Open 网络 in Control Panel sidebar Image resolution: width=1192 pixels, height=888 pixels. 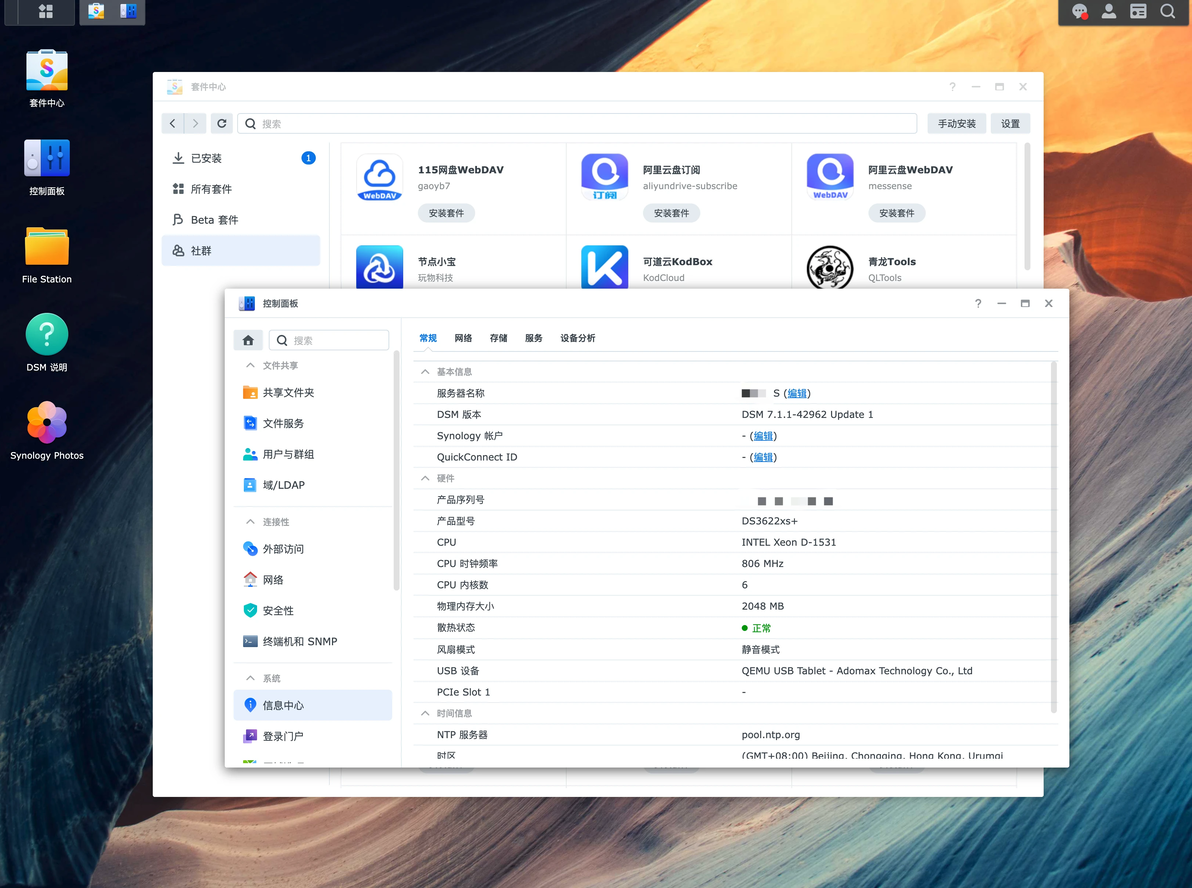pos(313,579)
